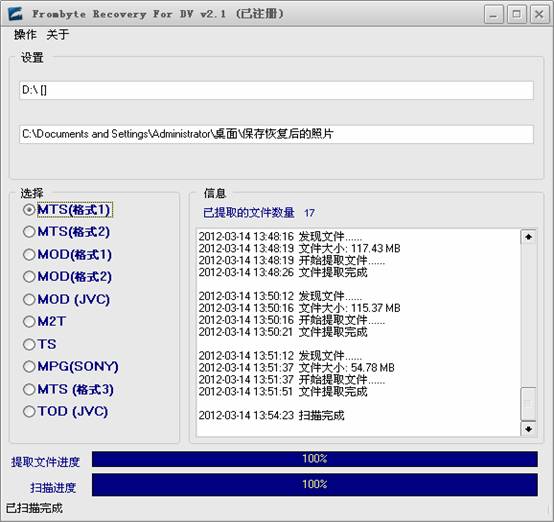Select MTS(格式2) radio option
Screen dimensions: 554x522
click(x=66, y=232)
